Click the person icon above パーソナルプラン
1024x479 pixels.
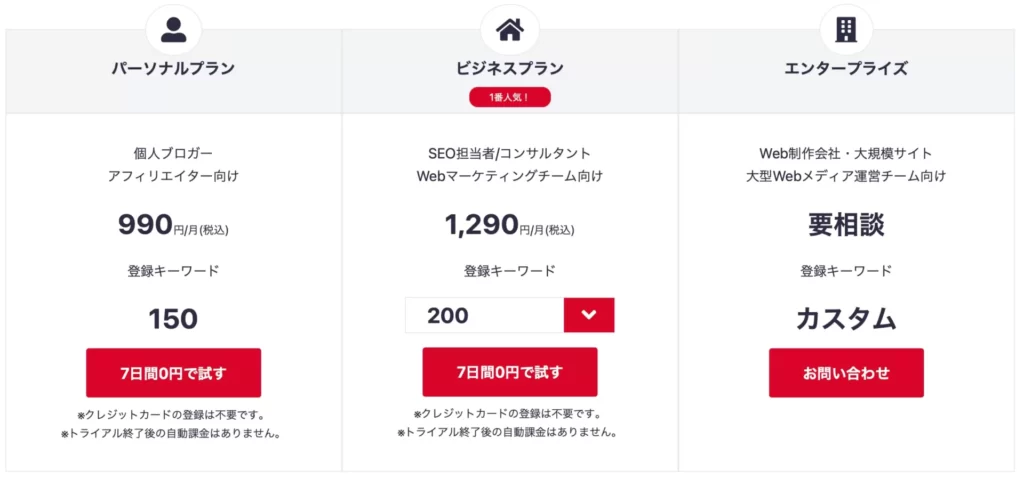(x=173, y=30)
